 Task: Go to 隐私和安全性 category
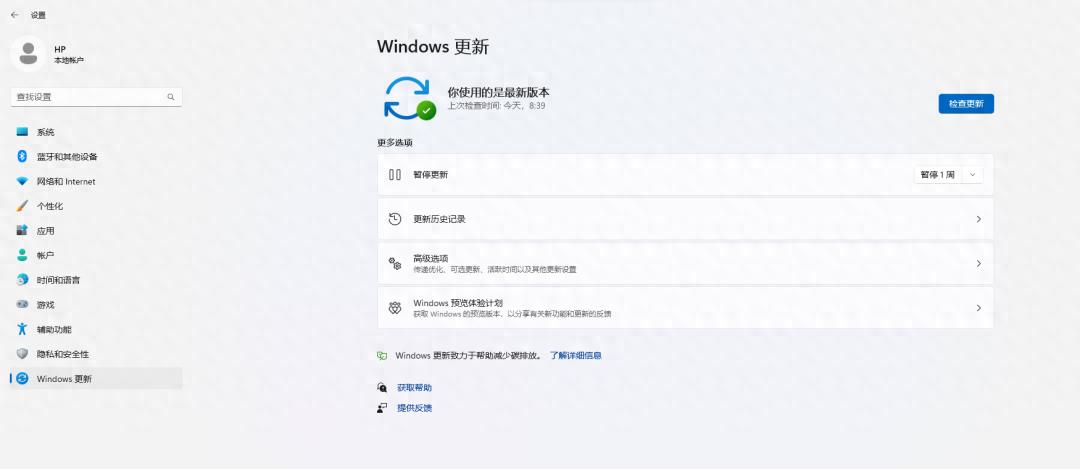96,354
